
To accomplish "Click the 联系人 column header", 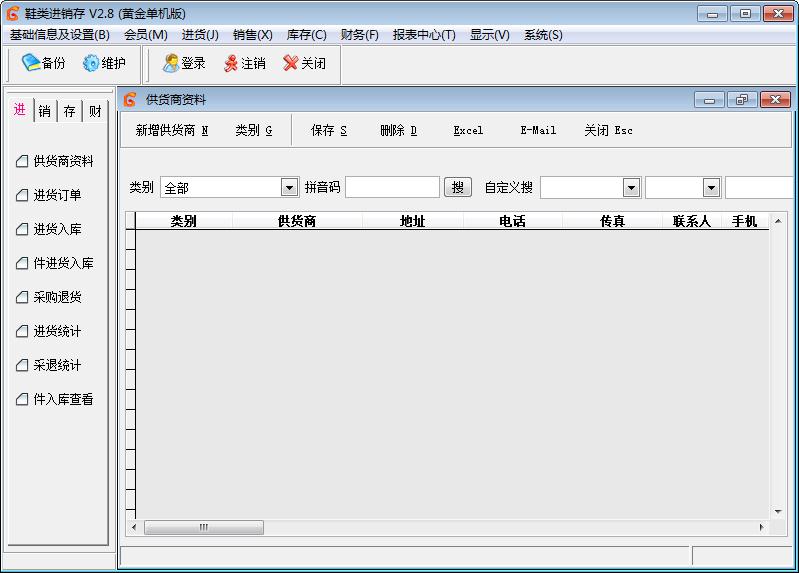I will coord(692,221).
